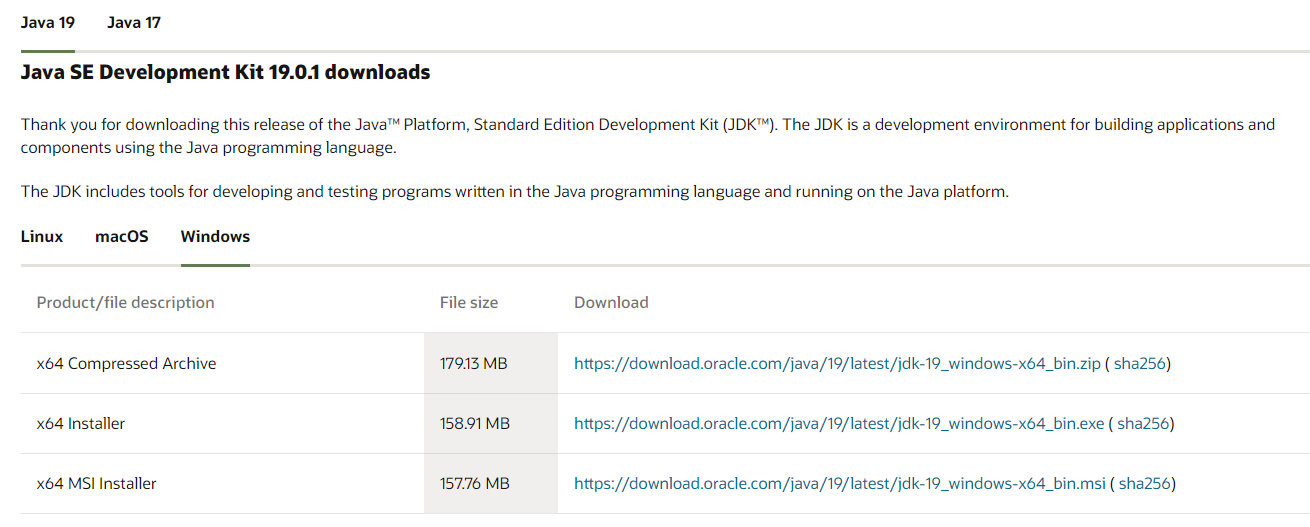Click the paragraph starting 'The JDK includes tools'
This screenshot has width=1310, height=527.
514,191
